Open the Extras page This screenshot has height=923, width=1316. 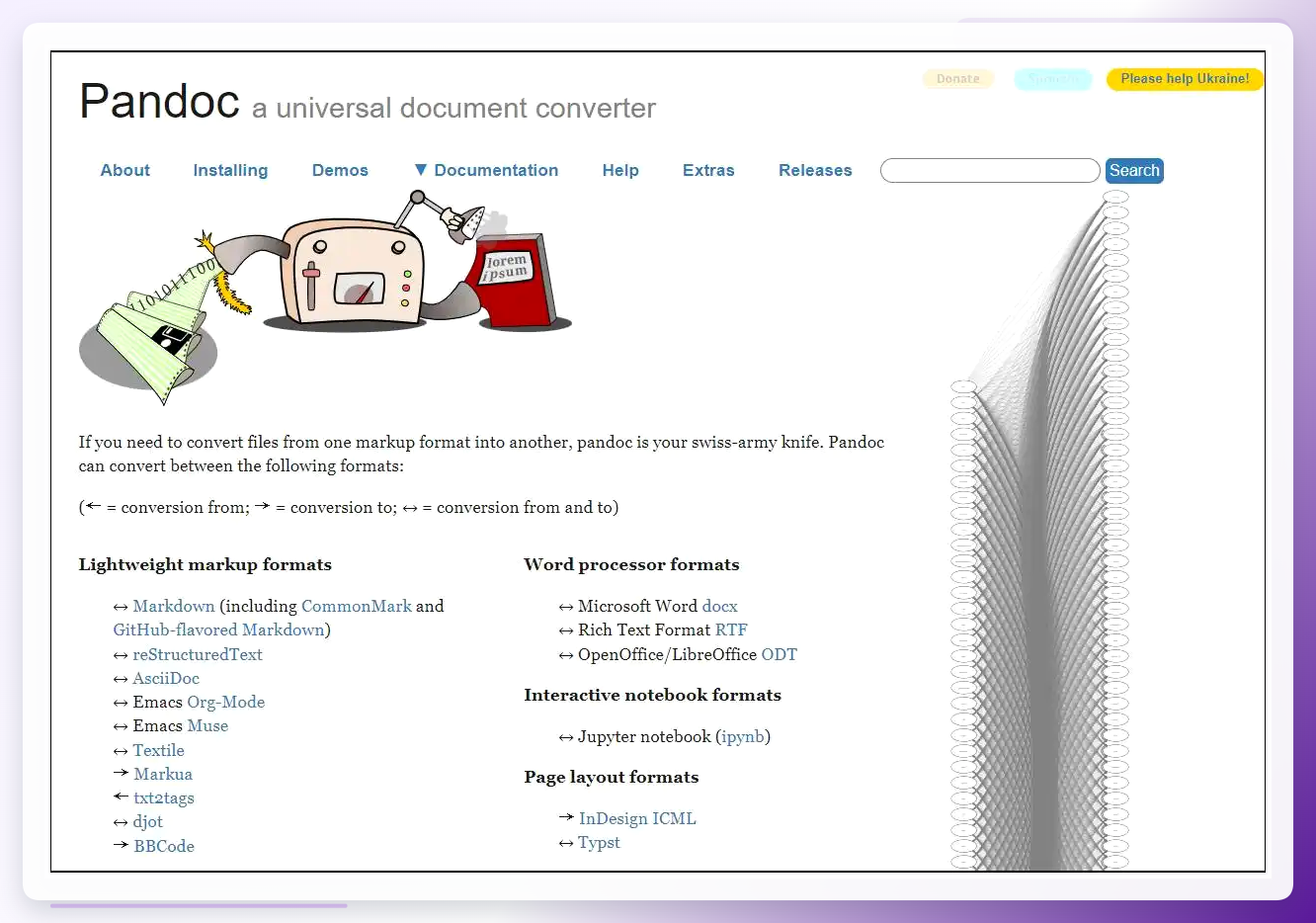click(x=708, y=170)
